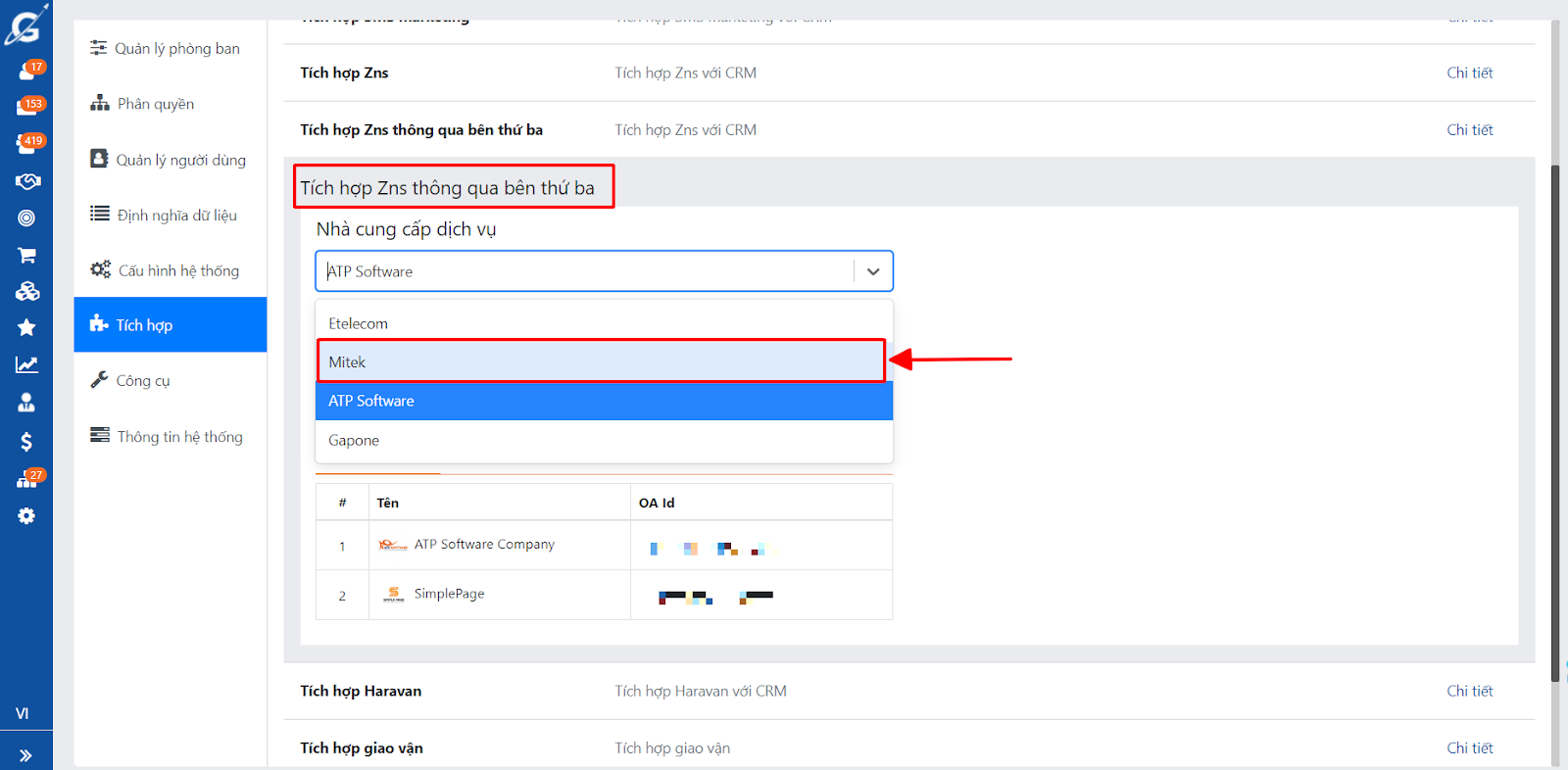This screenshot has height=770, width=1568.
Task: Open Quản lý phòng ban menu
Action: pyautogui.click(x=170, y=49)
